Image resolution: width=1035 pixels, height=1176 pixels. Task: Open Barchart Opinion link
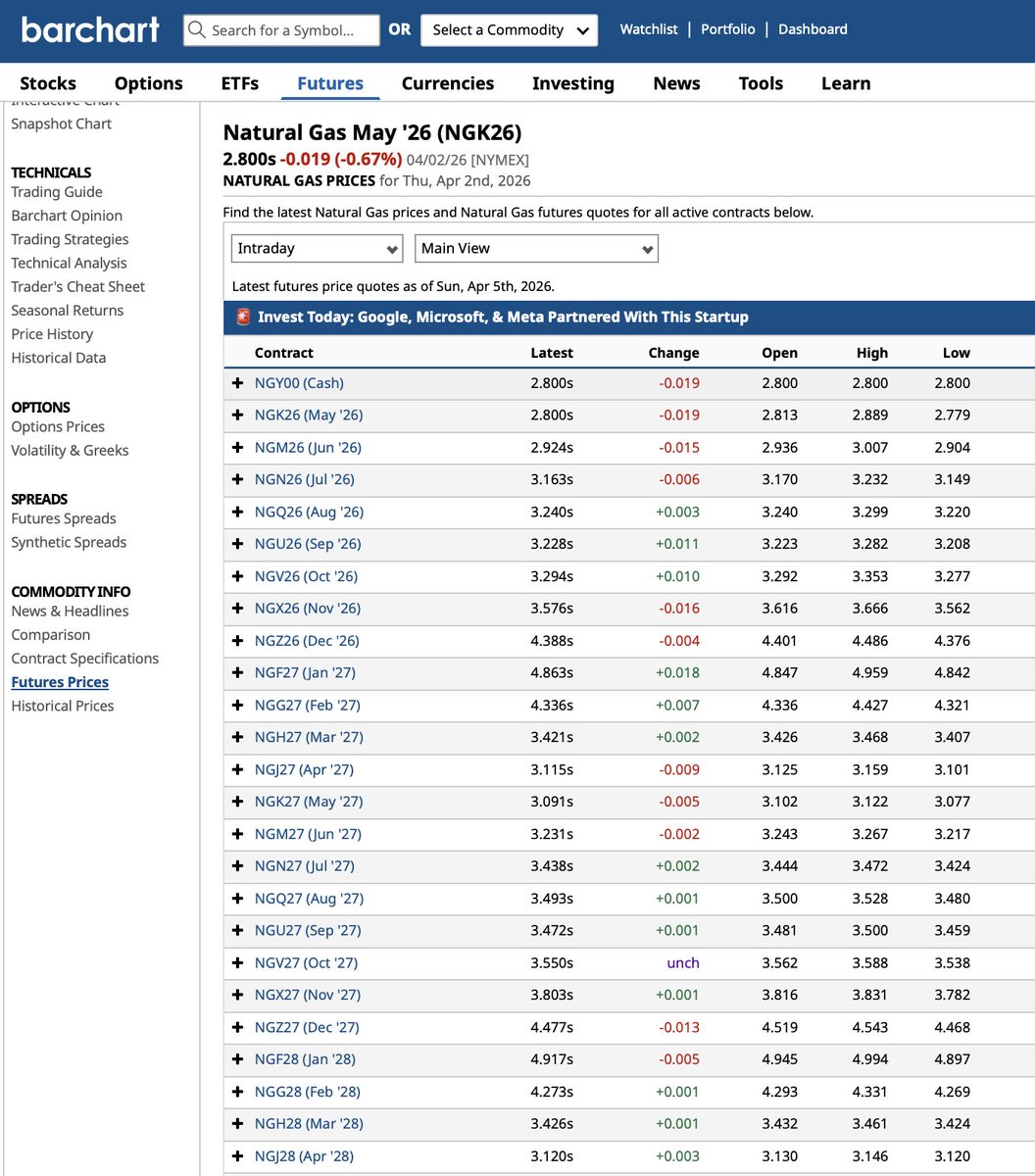click(67, 216)
